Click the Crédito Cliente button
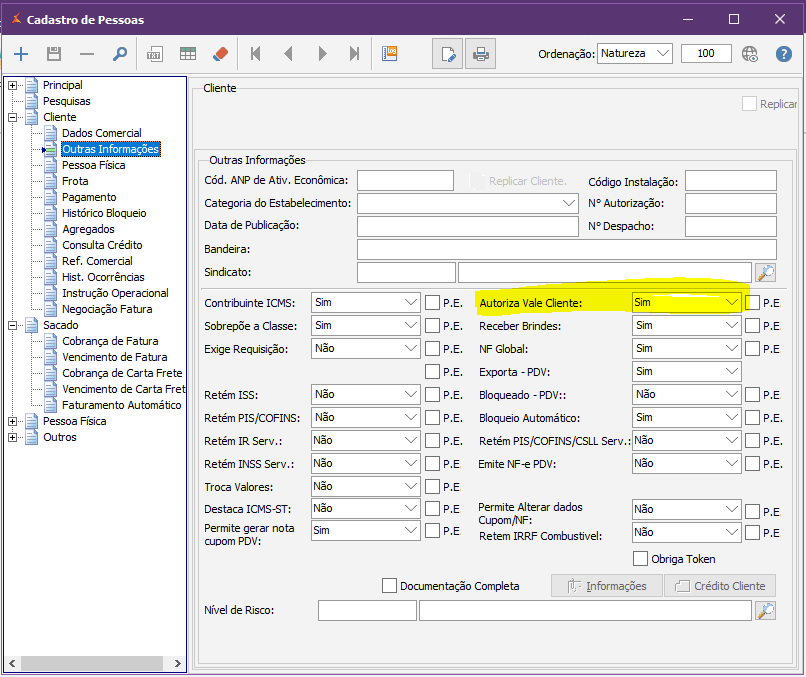 [720, 586]
